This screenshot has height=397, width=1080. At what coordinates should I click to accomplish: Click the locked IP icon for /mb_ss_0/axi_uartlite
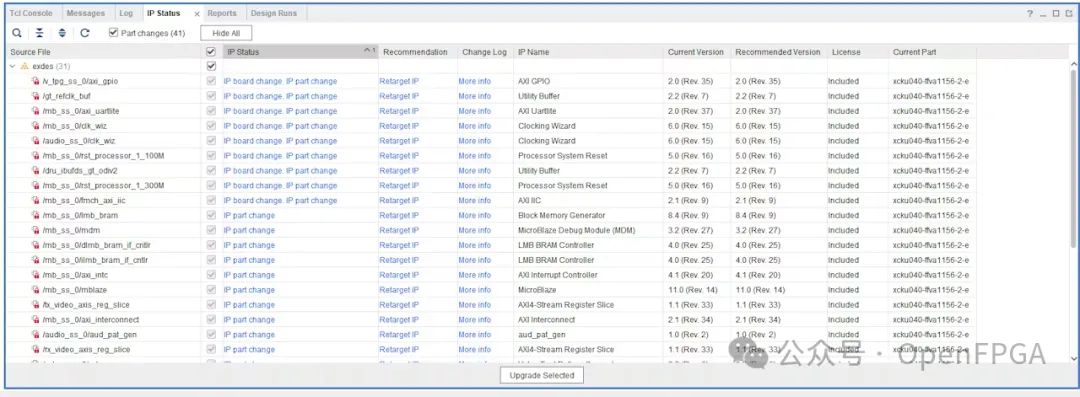36,111
